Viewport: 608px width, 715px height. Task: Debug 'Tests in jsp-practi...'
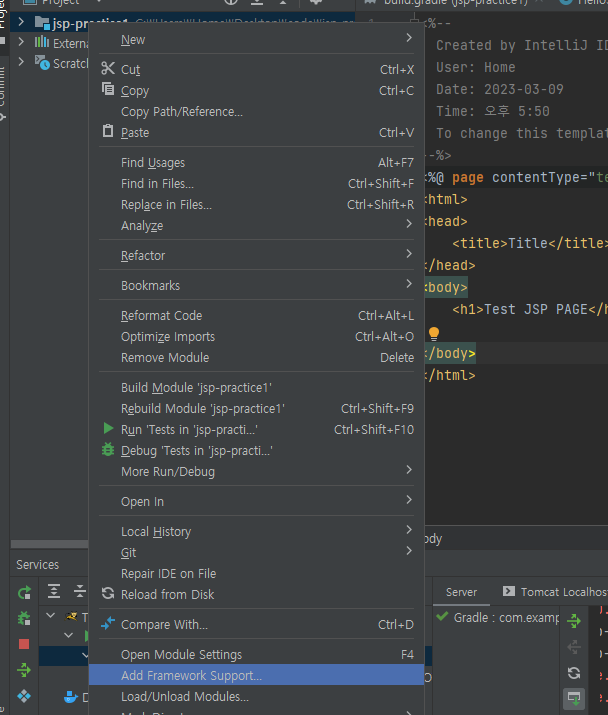256,451
